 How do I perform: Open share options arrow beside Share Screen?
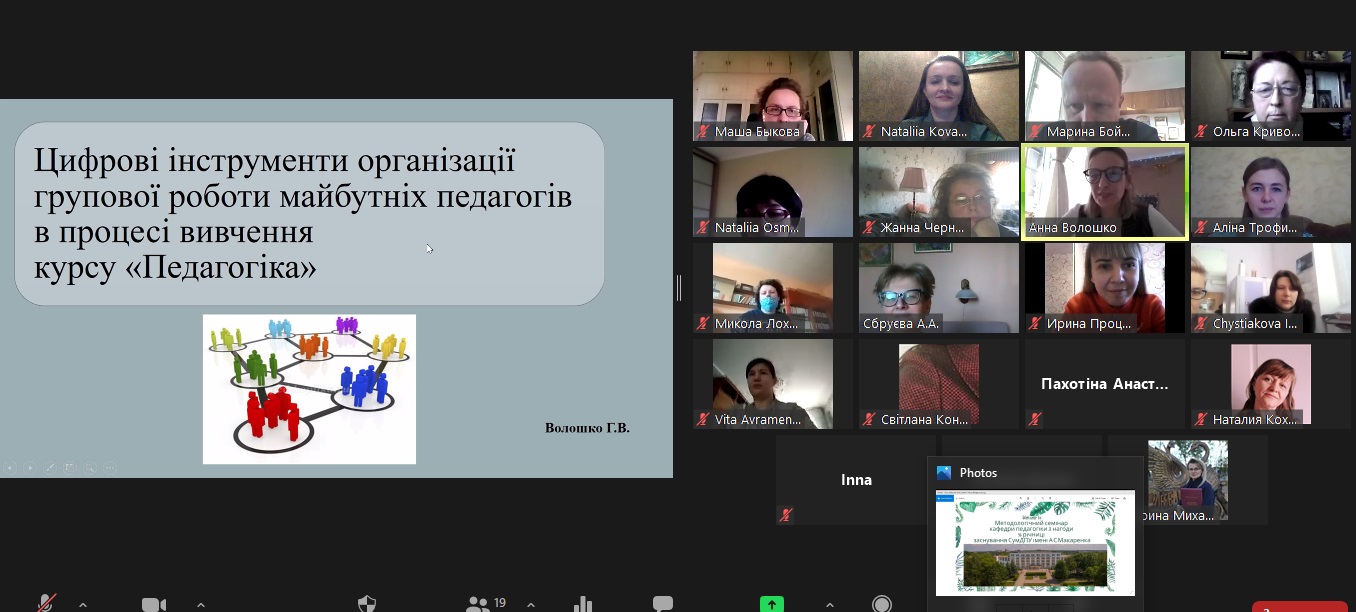829,604
